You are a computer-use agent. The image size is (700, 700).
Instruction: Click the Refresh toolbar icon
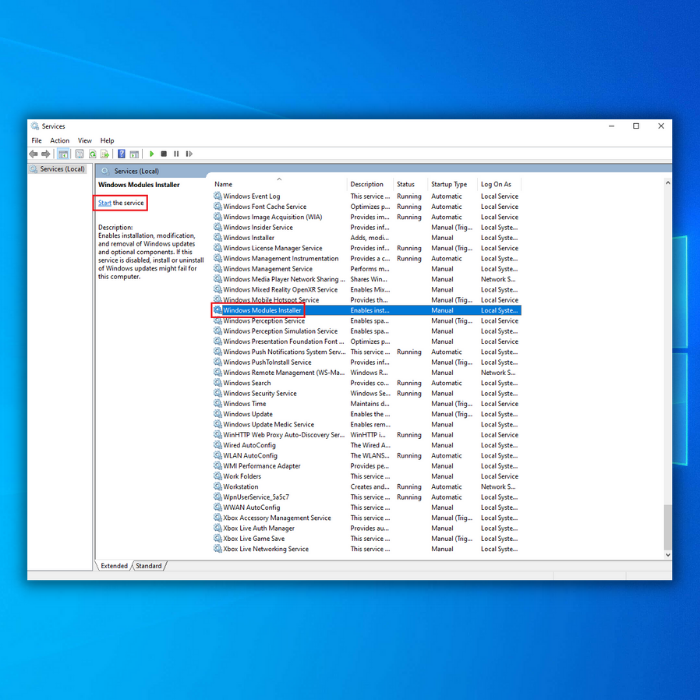coord(92,154)
